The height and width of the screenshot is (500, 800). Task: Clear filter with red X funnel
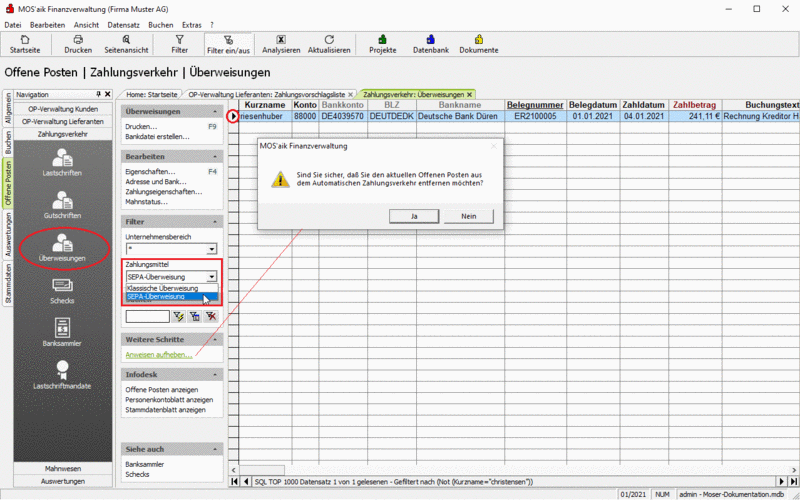coord(211,317)
